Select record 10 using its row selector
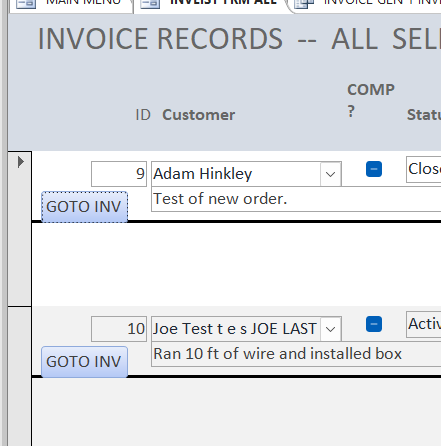441x446 pixels. (x=20, y=376)
